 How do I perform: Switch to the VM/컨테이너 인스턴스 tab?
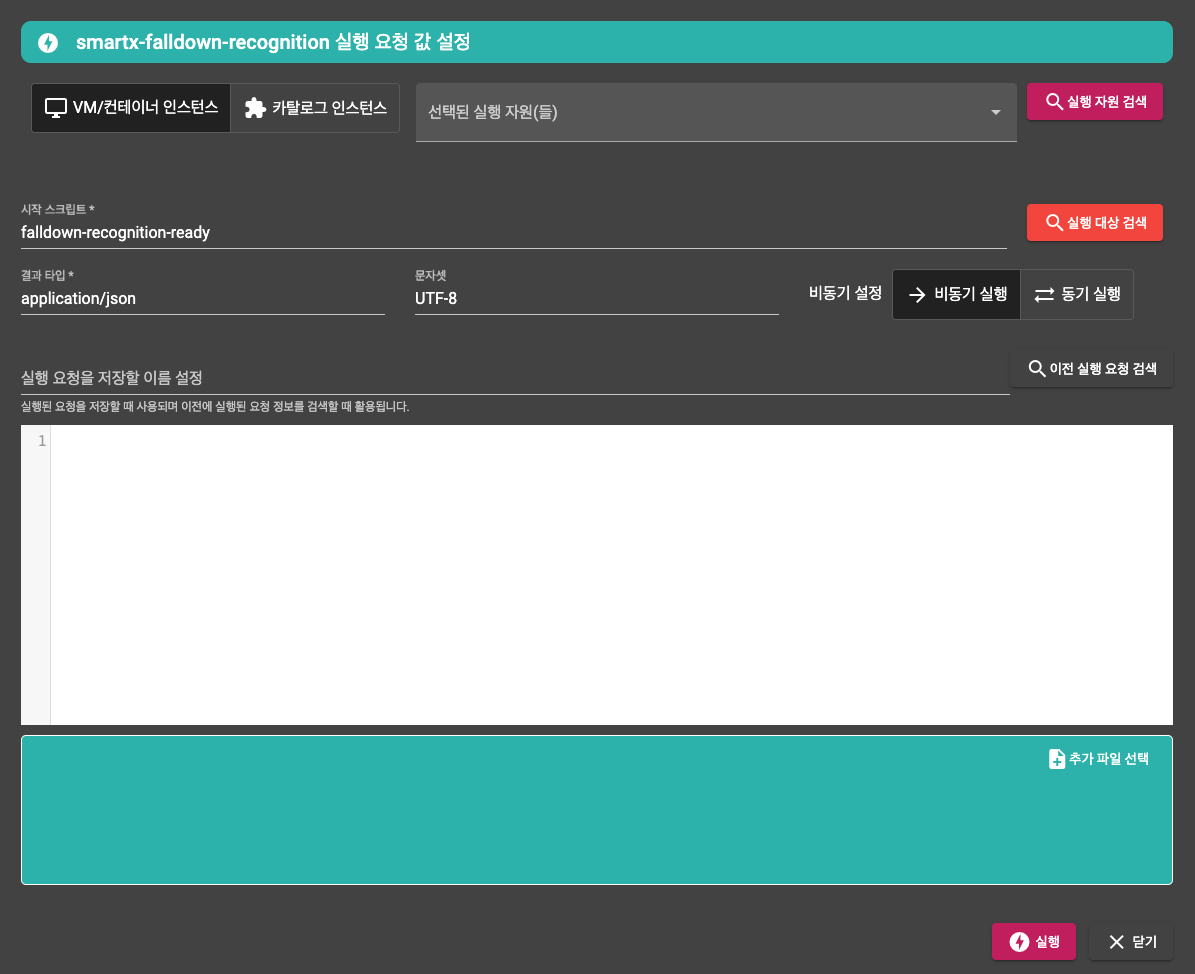(x=130, y=108)
